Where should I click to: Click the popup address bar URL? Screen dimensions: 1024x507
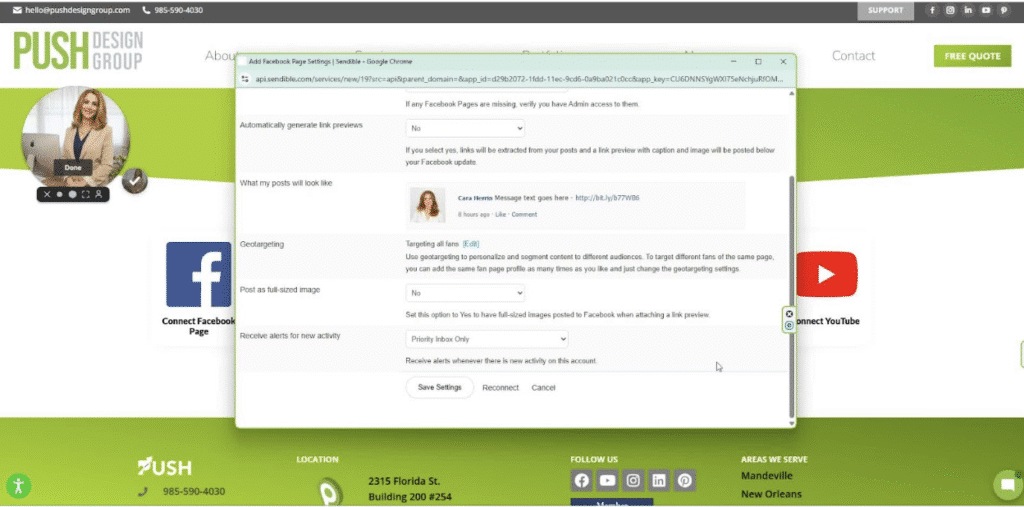pyautogui.click(x=519, y=79)
